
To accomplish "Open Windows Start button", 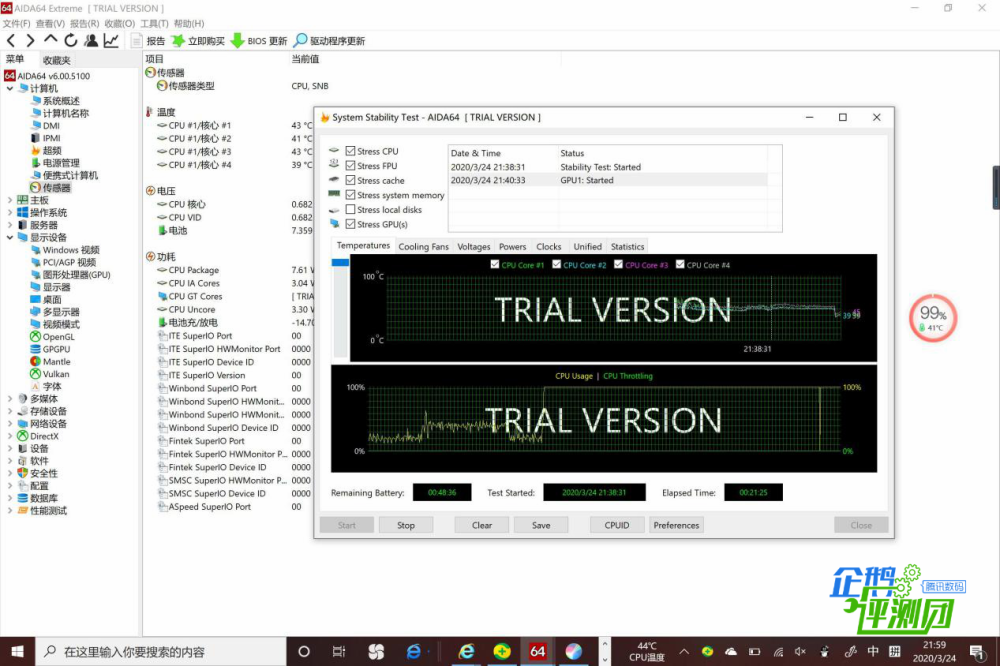I will pos(17,651).
